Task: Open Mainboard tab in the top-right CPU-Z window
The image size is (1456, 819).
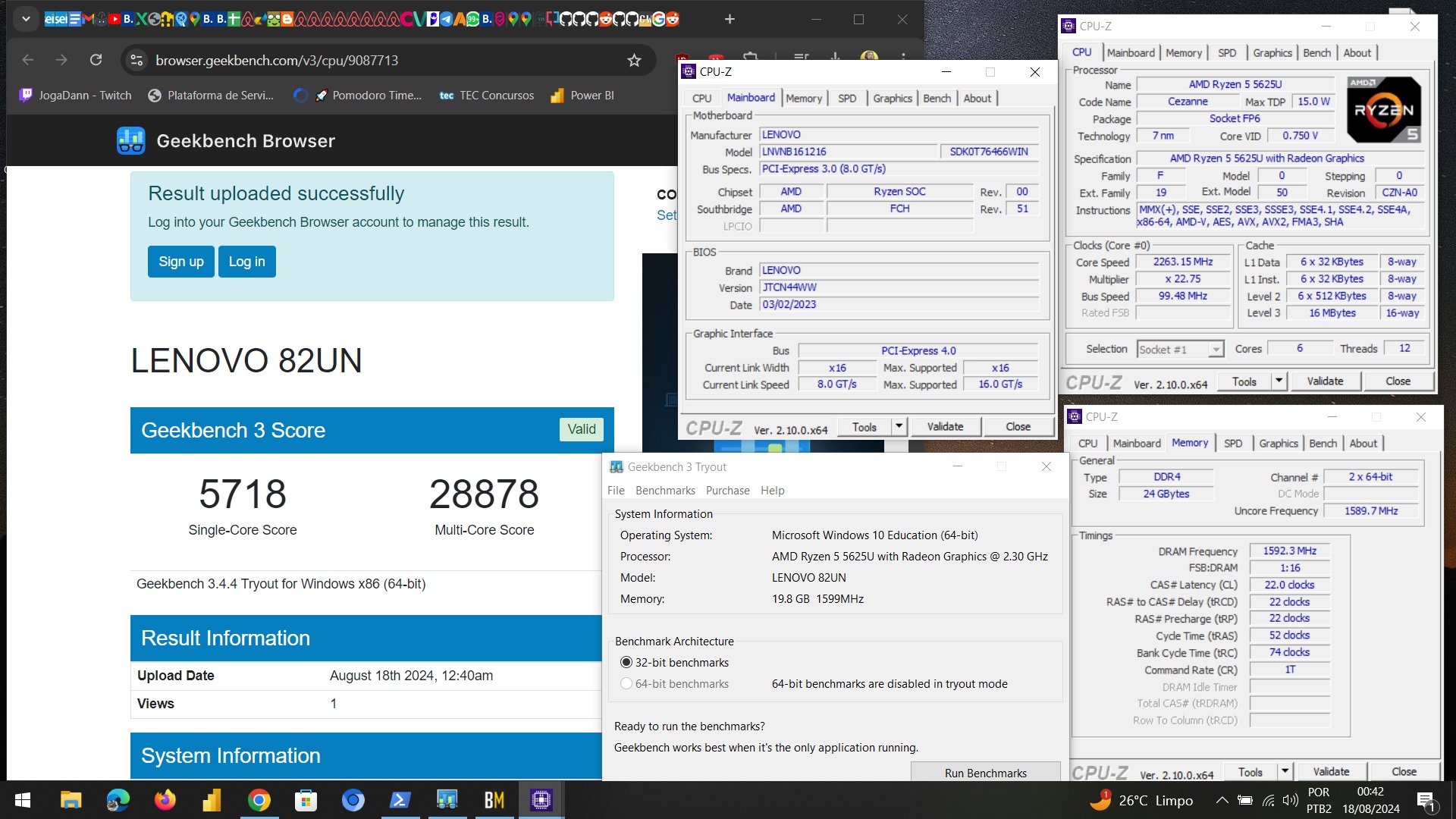Action: 1131,53
